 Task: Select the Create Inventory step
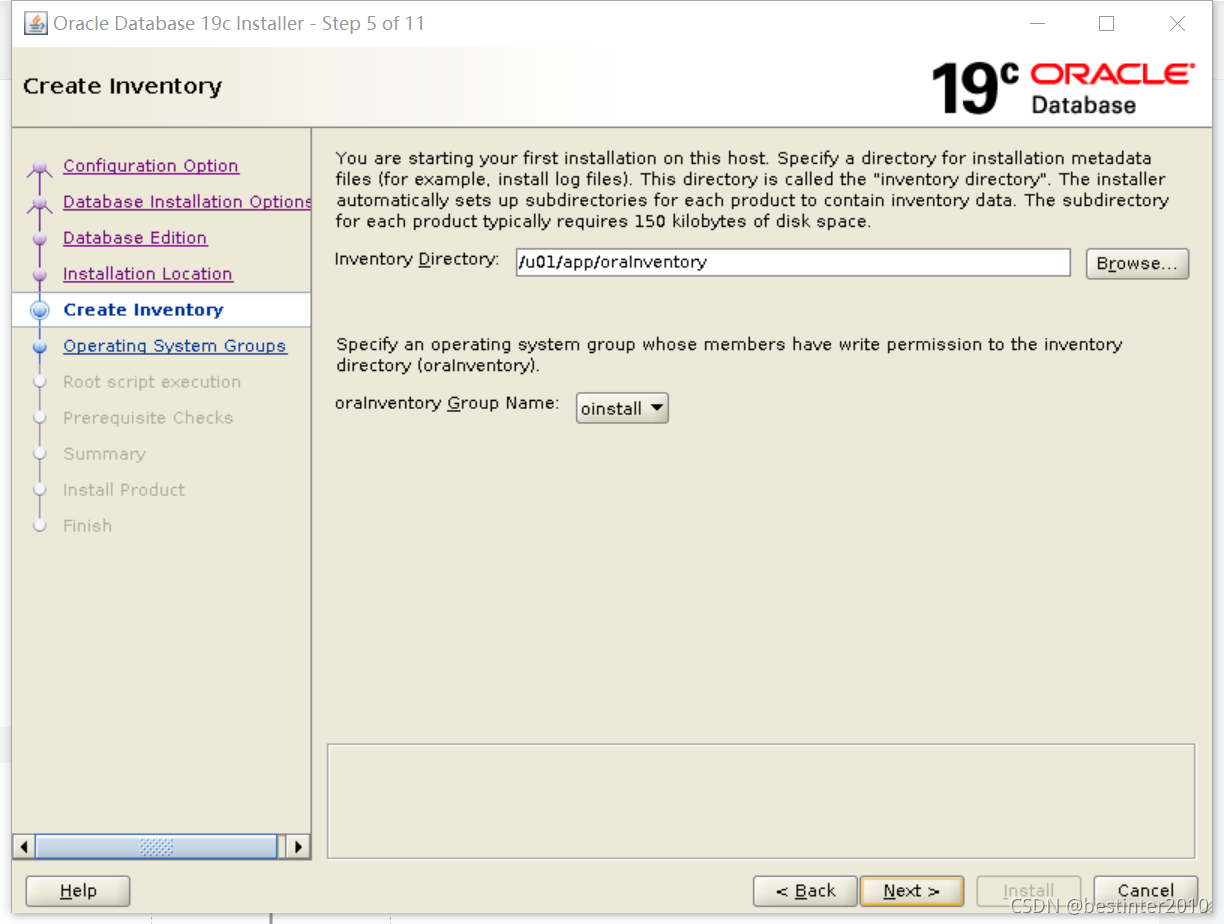click(143, 310)
